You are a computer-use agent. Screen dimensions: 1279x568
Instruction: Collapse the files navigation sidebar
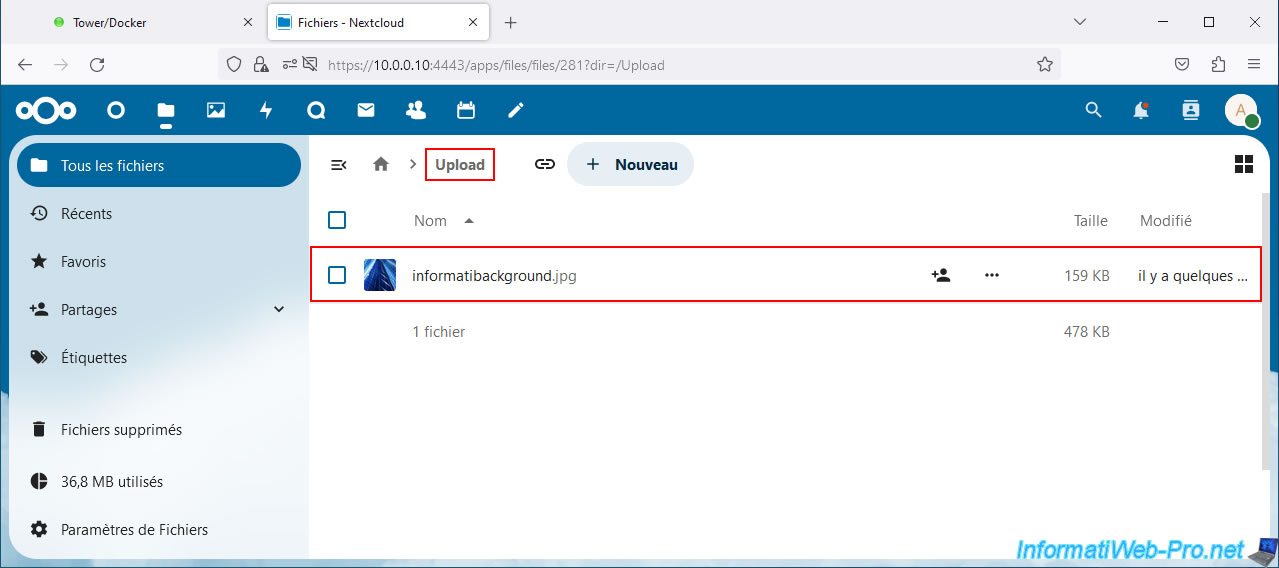(x=339, y=165)
